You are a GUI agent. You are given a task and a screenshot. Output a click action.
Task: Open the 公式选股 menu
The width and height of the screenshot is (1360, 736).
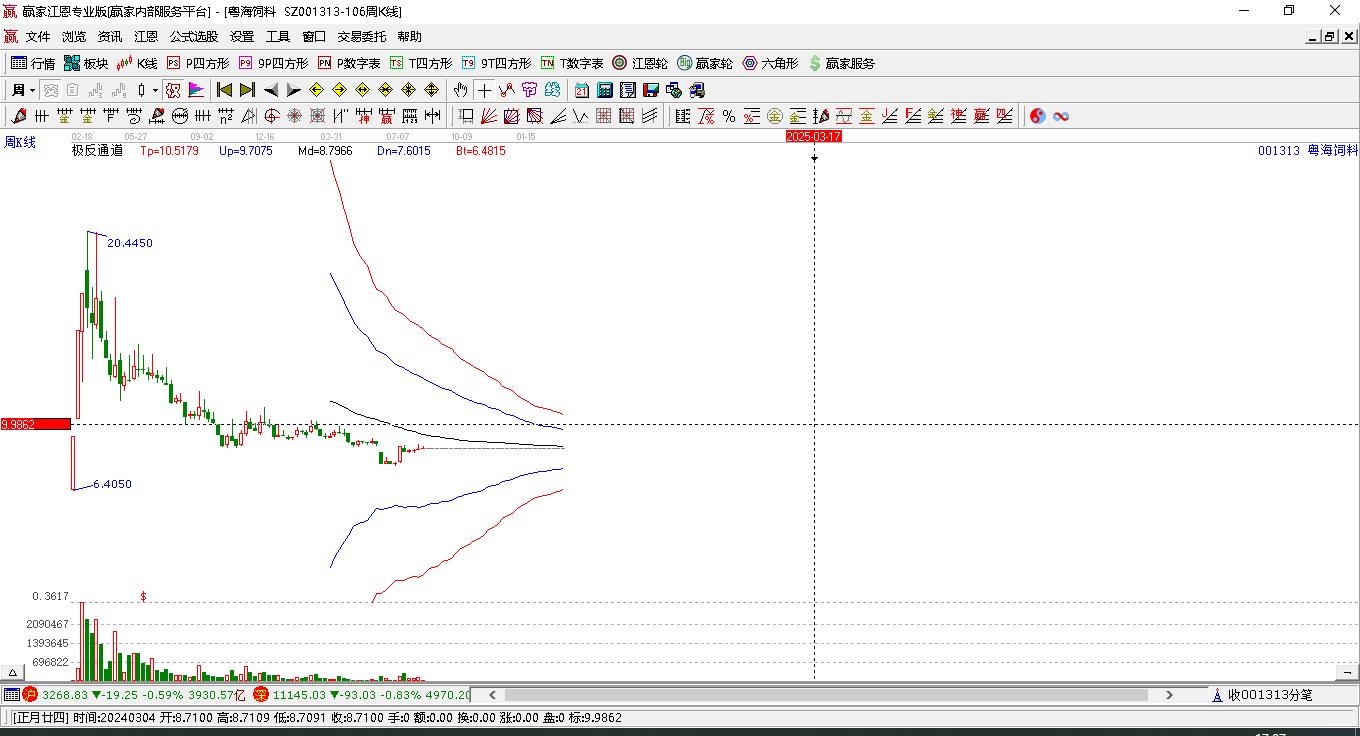coord(193,36)
